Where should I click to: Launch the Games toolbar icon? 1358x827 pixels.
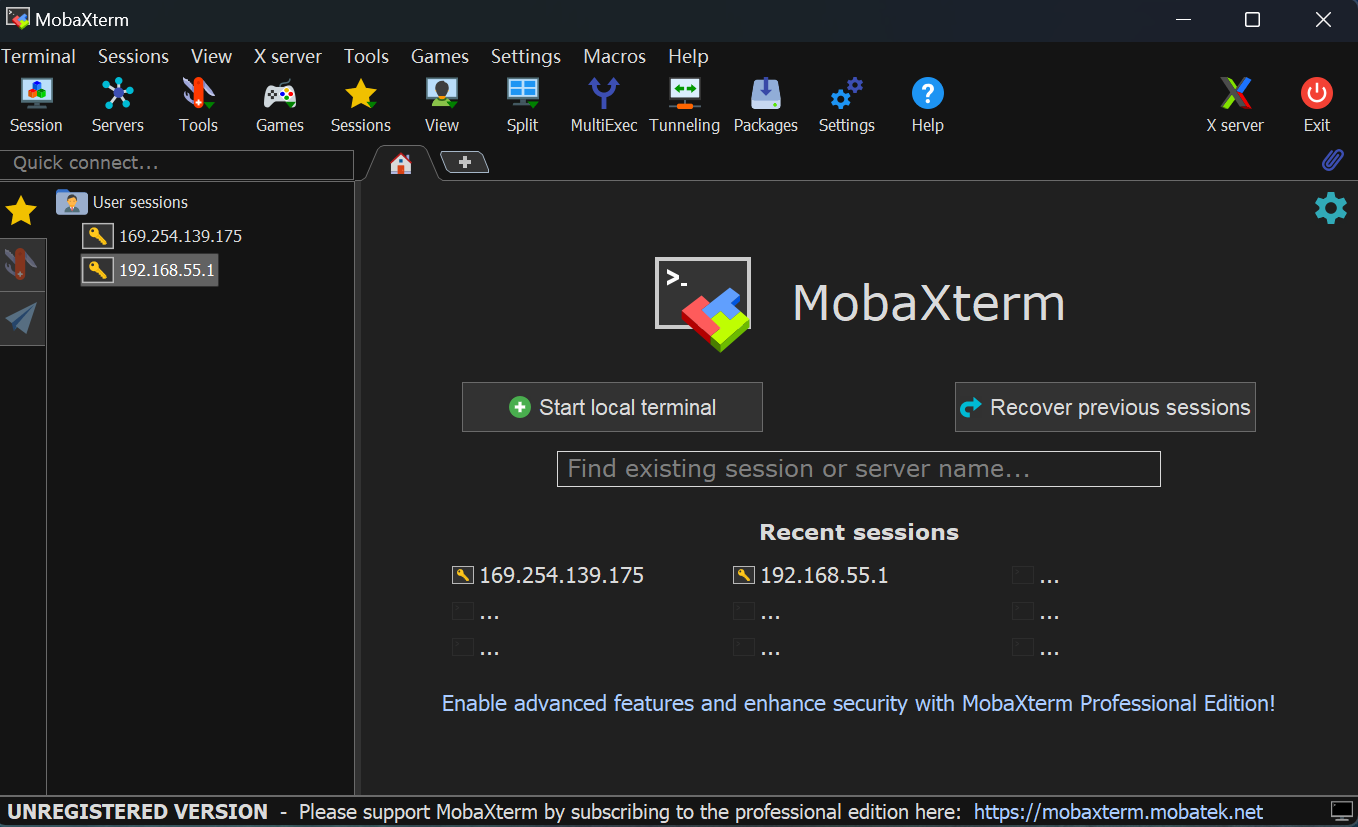point(280,105)
